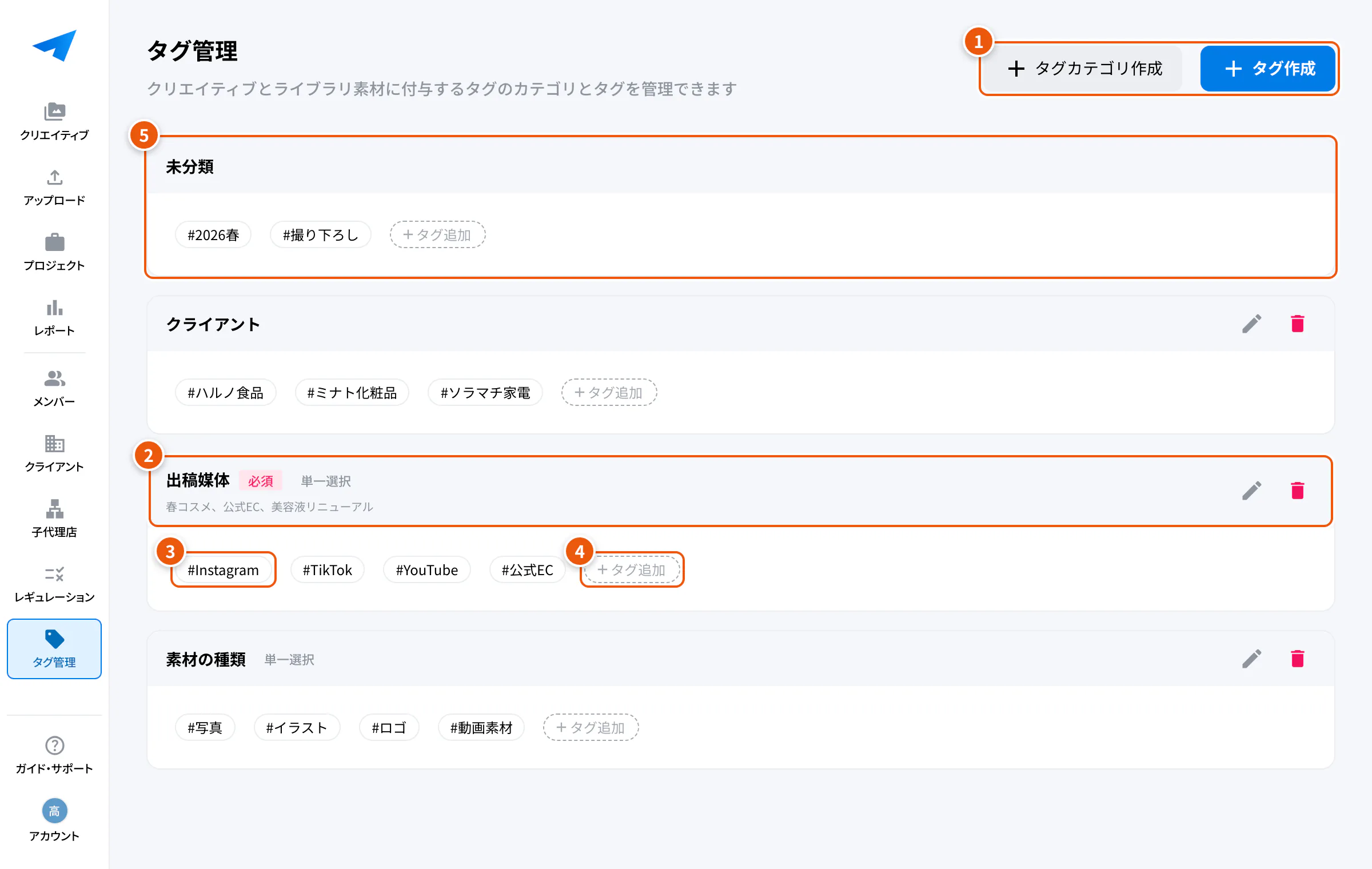Add a tag to the 未分類 category
The height and width of the screenshot is (869, 1372).
437,234
